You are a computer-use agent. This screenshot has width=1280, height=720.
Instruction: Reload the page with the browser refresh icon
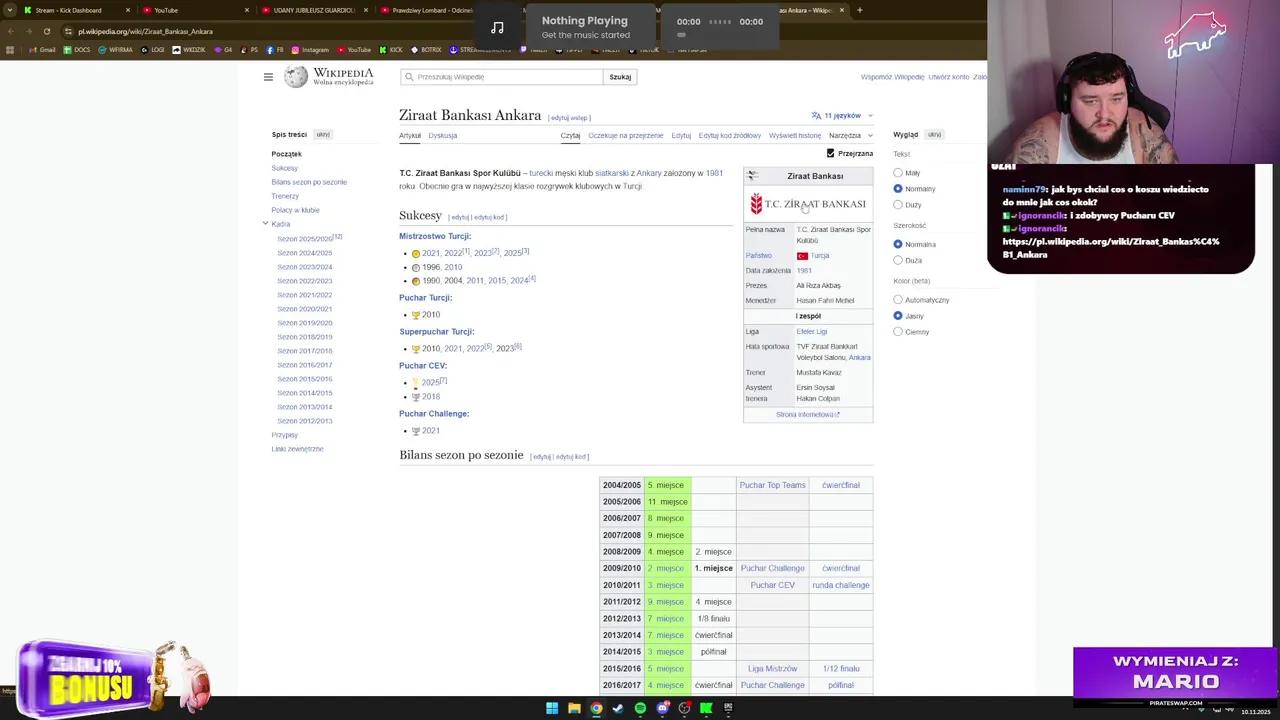pos(47,31)
